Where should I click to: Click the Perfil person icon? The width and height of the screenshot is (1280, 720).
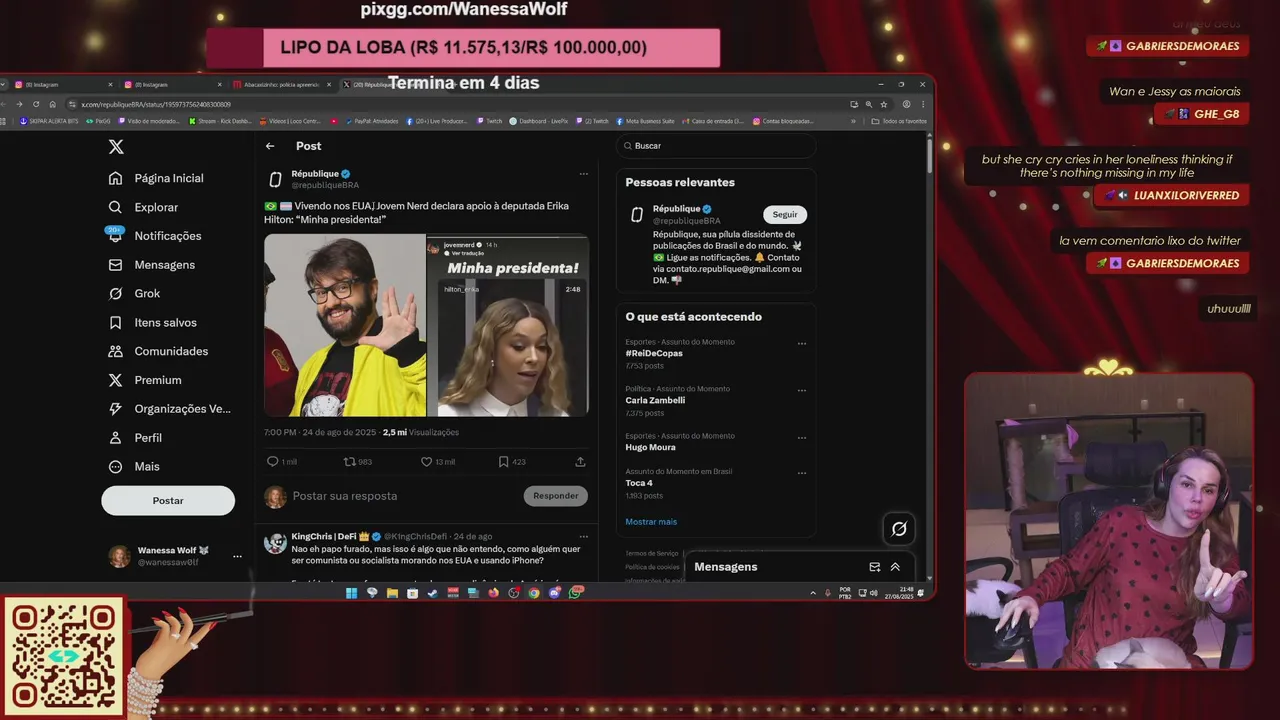[115, 438]
